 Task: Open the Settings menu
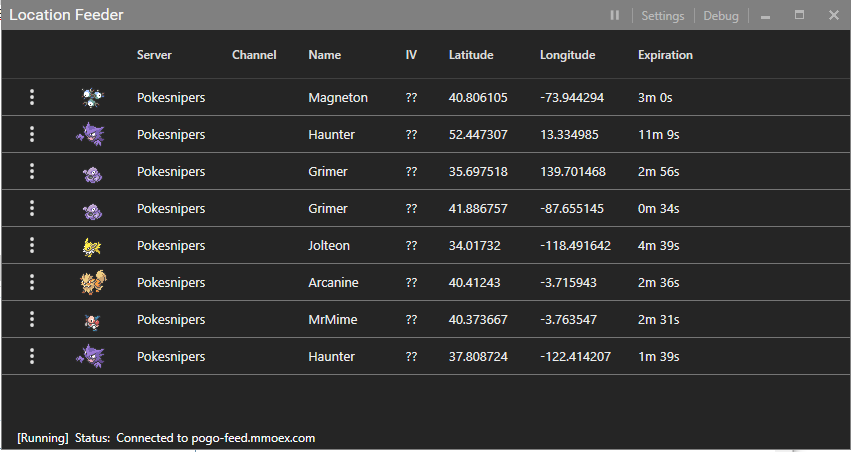pyautogui.click(x=663, y=16)
